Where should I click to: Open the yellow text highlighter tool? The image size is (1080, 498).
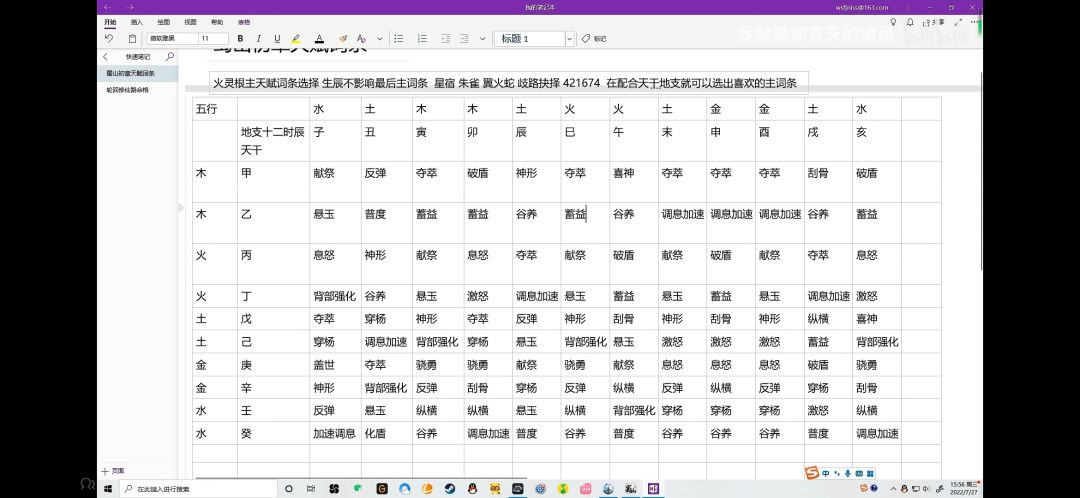coord(295,39)
